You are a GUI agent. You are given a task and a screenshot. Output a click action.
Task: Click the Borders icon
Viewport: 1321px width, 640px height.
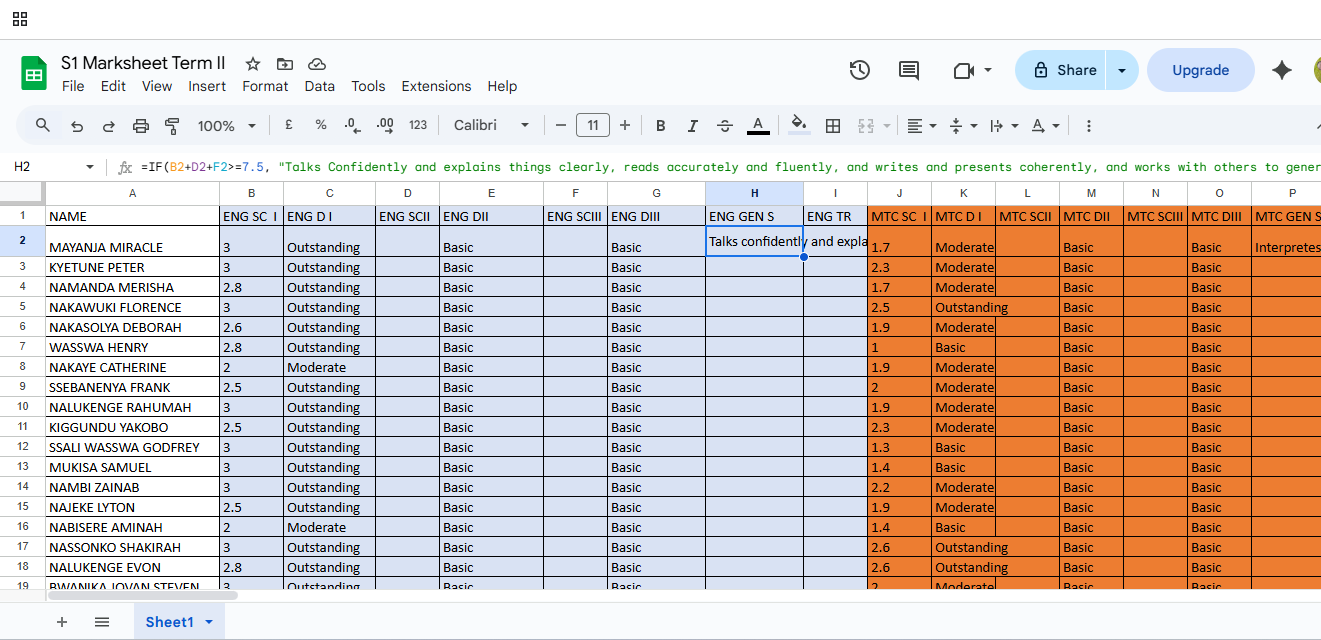833,125
